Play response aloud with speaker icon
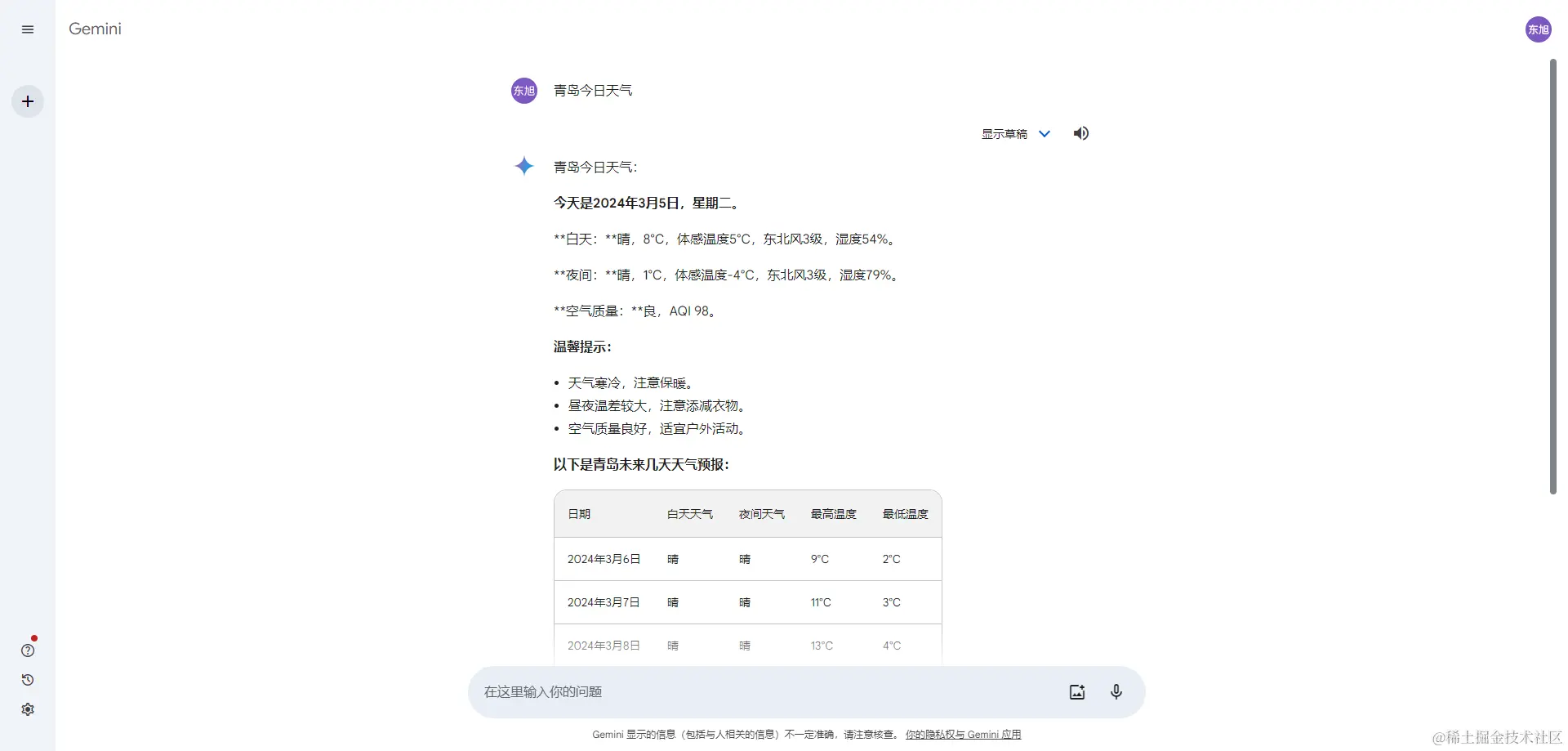1568x751 pixels. pyautogui.click(x=1081, y=133)
